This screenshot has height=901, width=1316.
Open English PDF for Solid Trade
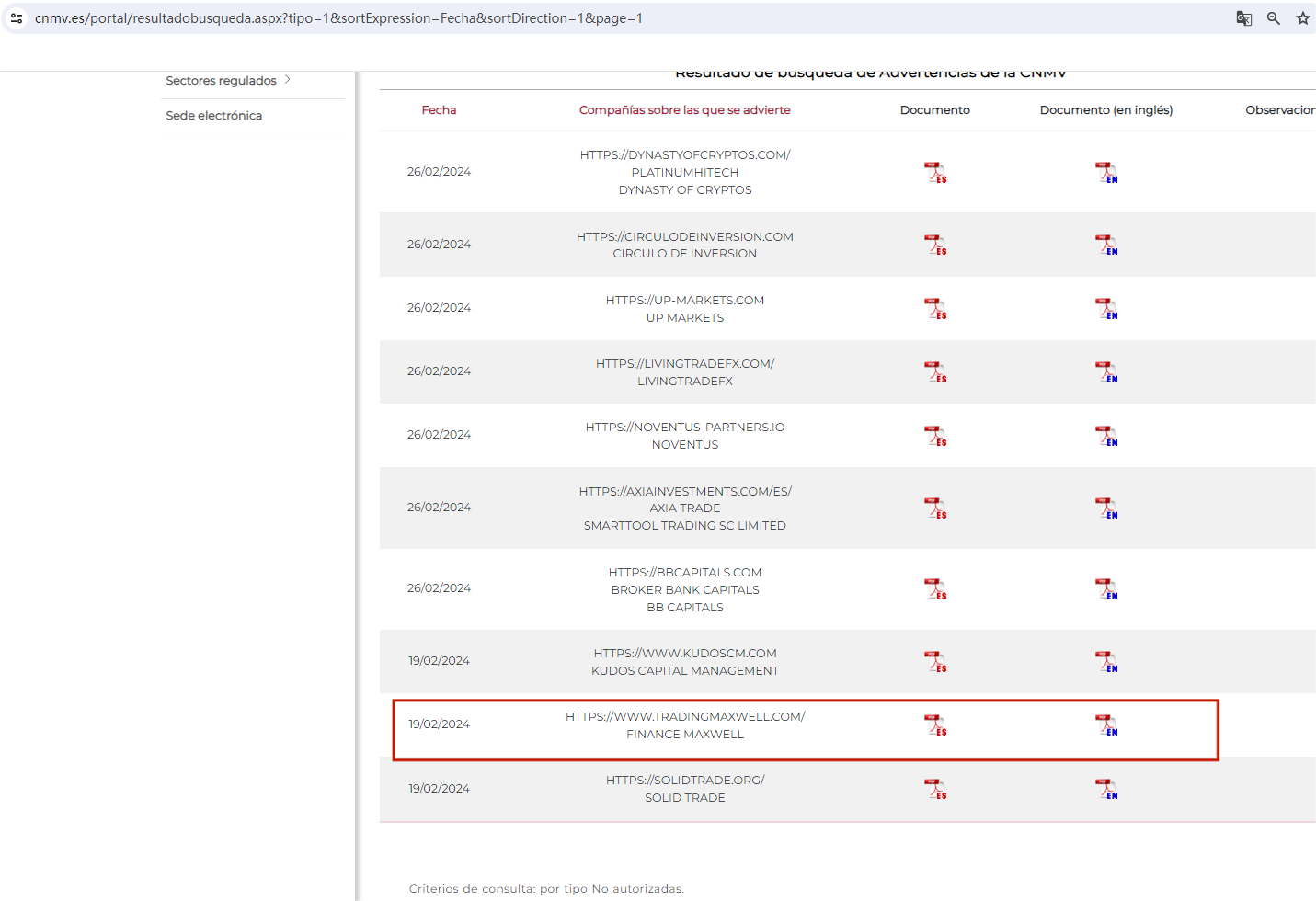pos(1106,790)
